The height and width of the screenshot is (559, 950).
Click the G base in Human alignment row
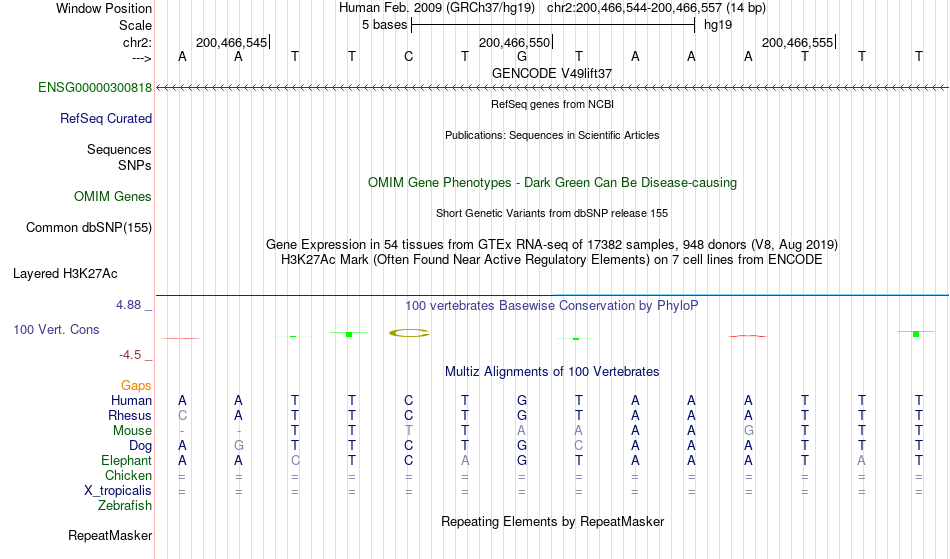522,400
